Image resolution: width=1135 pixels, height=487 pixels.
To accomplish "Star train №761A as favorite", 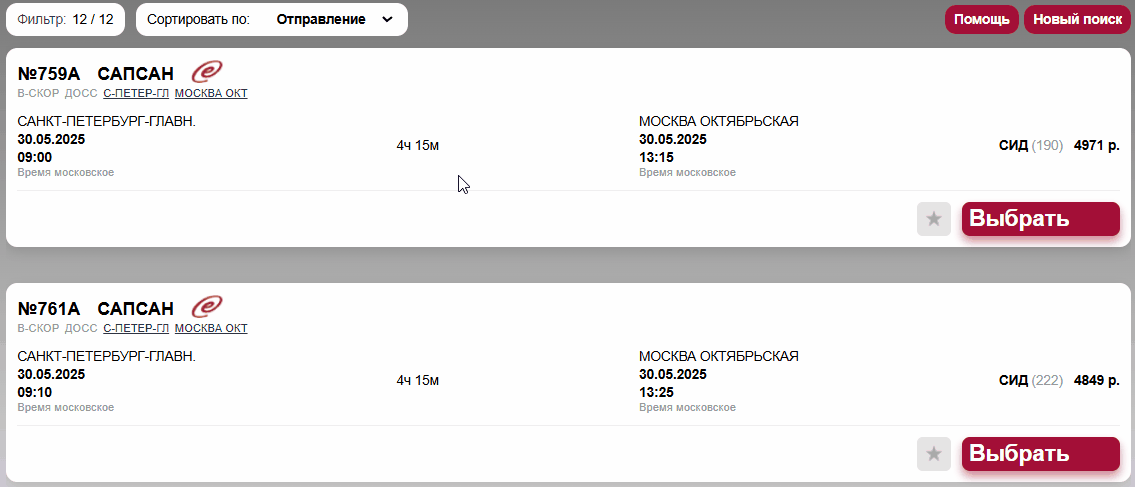I will tap(934, 454).
